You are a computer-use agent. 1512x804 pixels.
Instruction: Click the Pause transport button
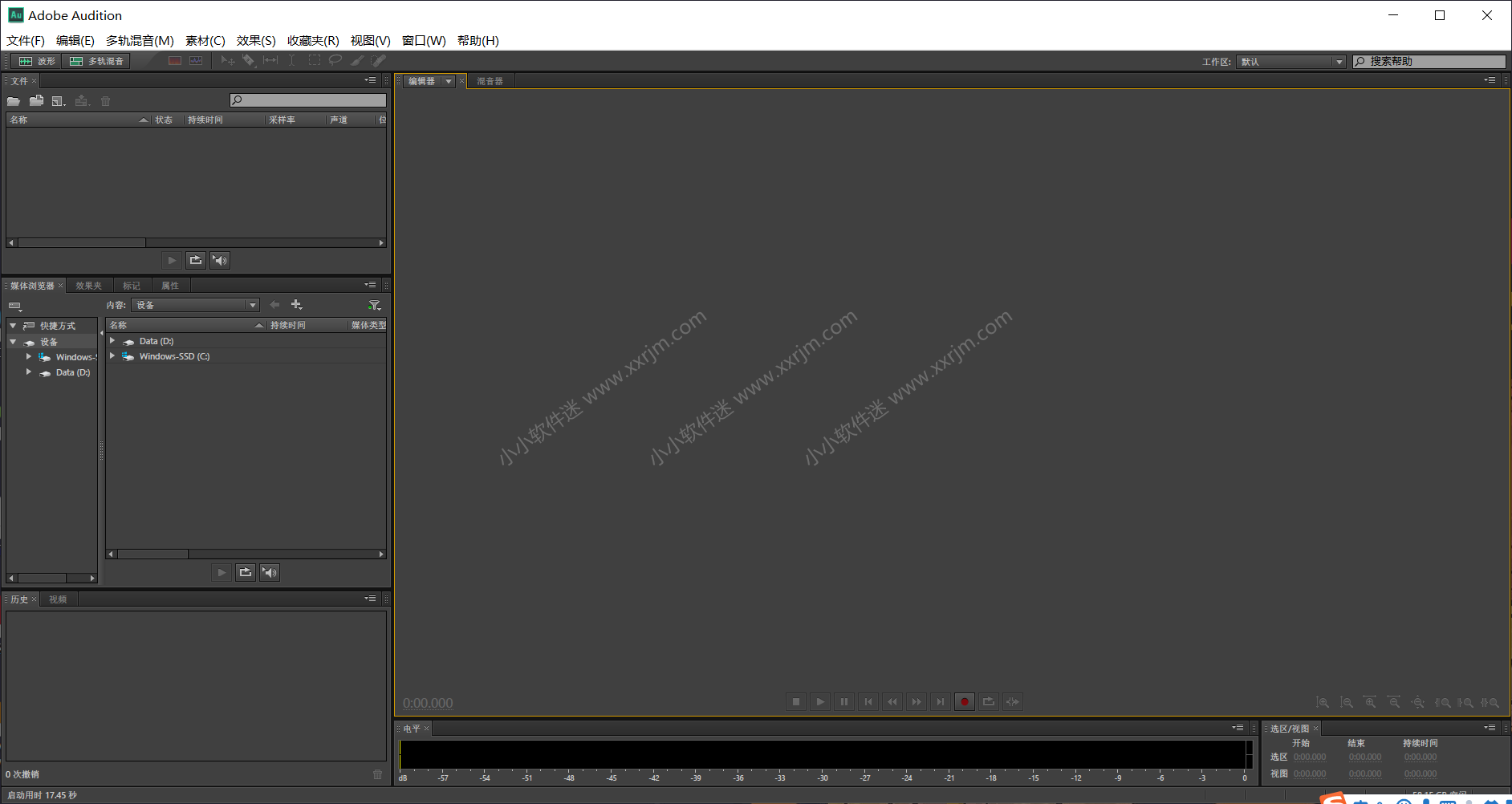click(844, 702)
